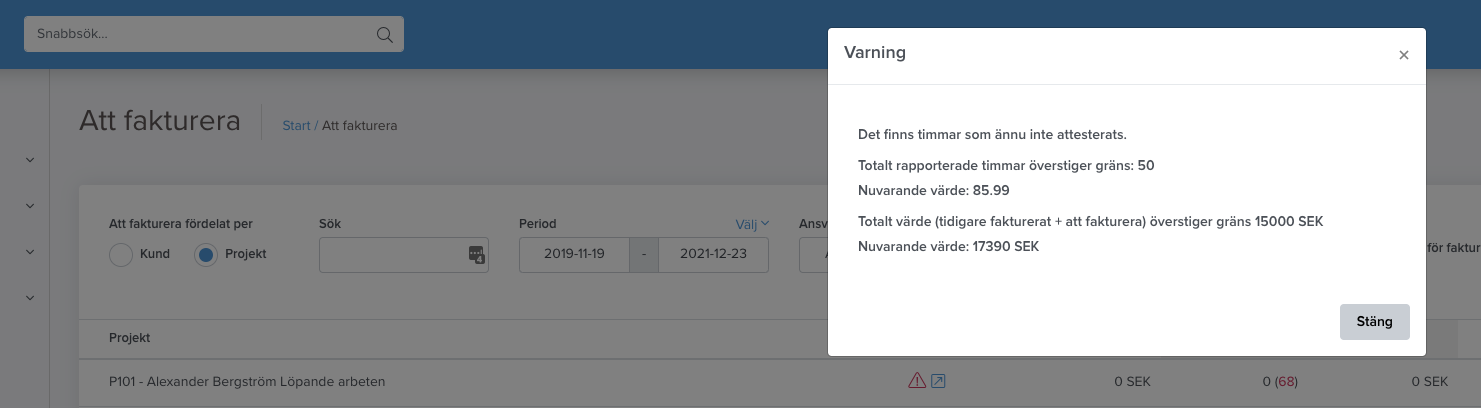Close the Varning dialog with the X

click(1403, 55)
